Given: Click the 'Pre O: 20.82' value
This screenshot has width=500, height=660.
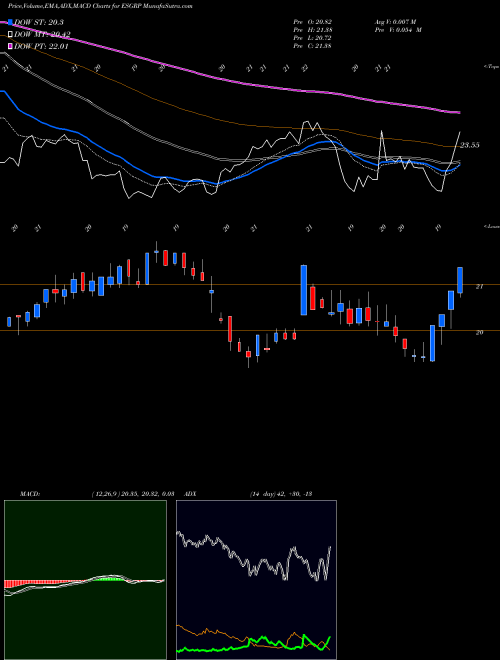Looking at the screenshot, I should (313, 22).
